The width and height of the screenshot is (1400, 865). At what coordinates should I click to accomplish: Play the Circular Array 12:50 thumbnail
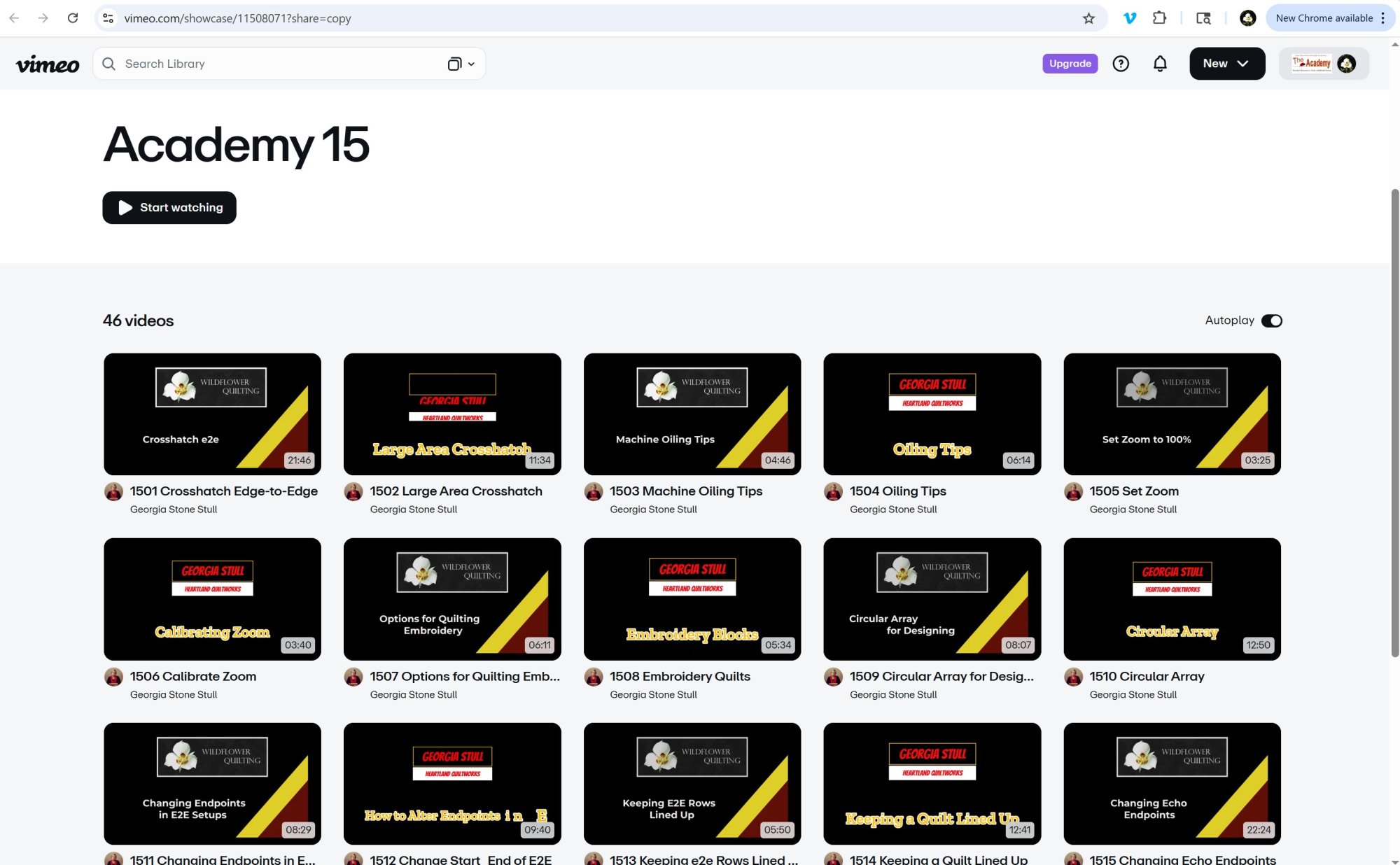click(x=1172, y=599)
